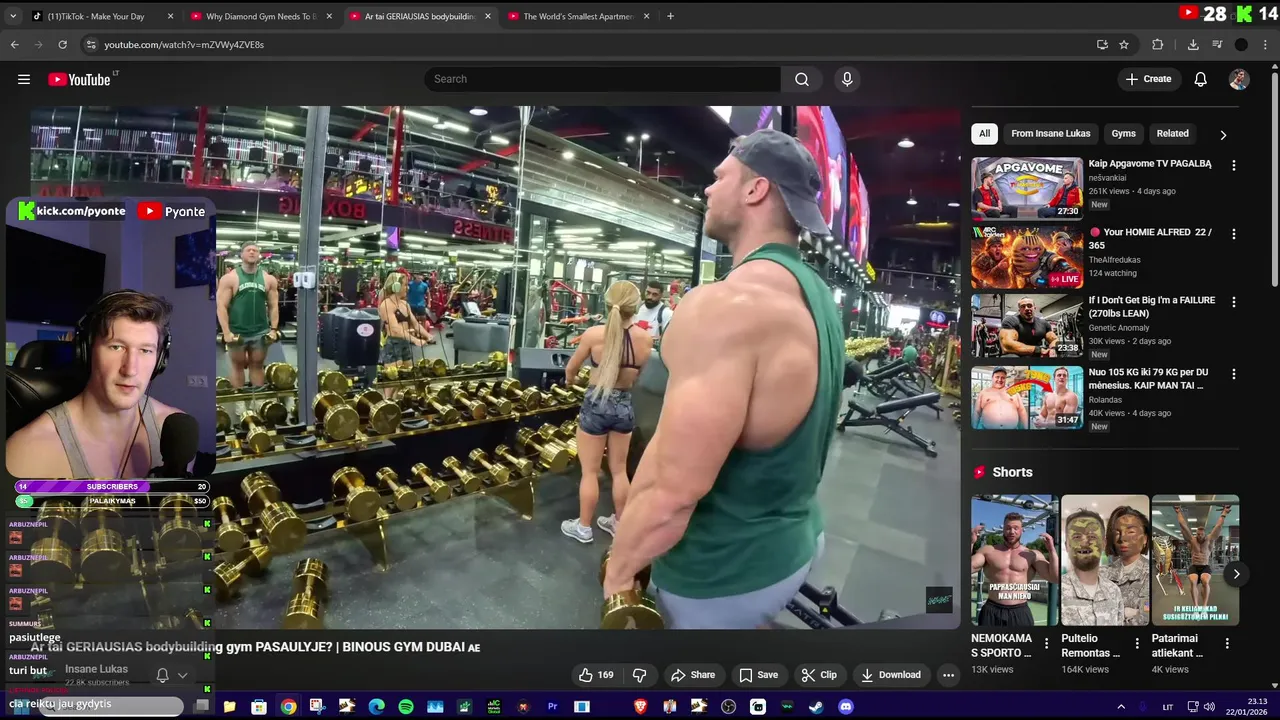Open browser extensions puzzle icon

pos(1158,44)
